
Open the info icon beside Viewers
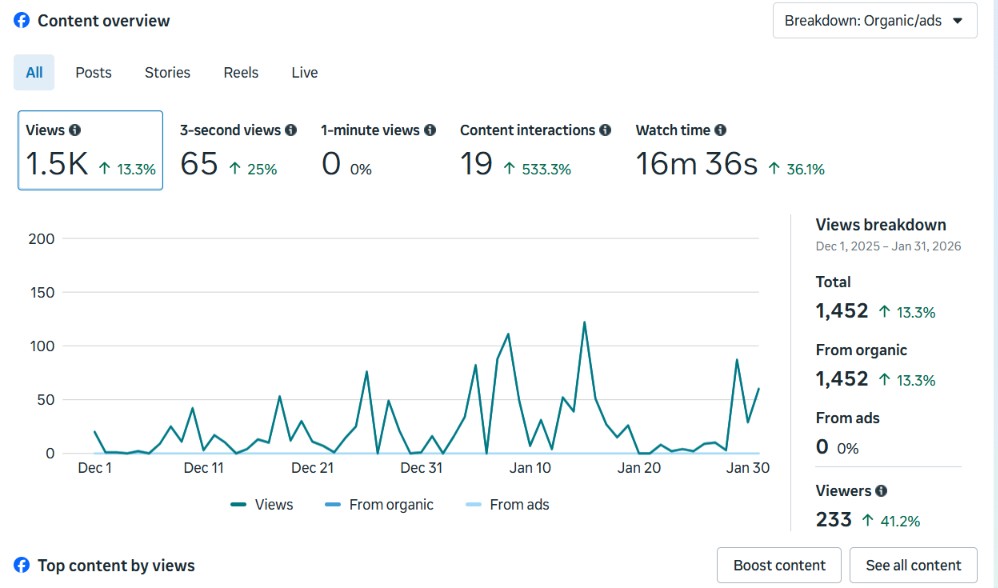(x=881, y=491)
